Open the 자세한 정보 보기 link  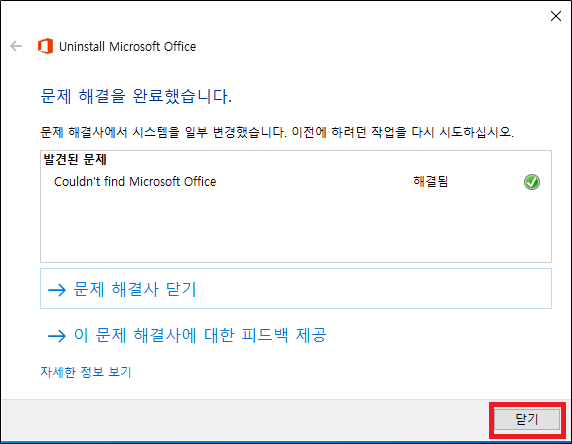(86, 372)
